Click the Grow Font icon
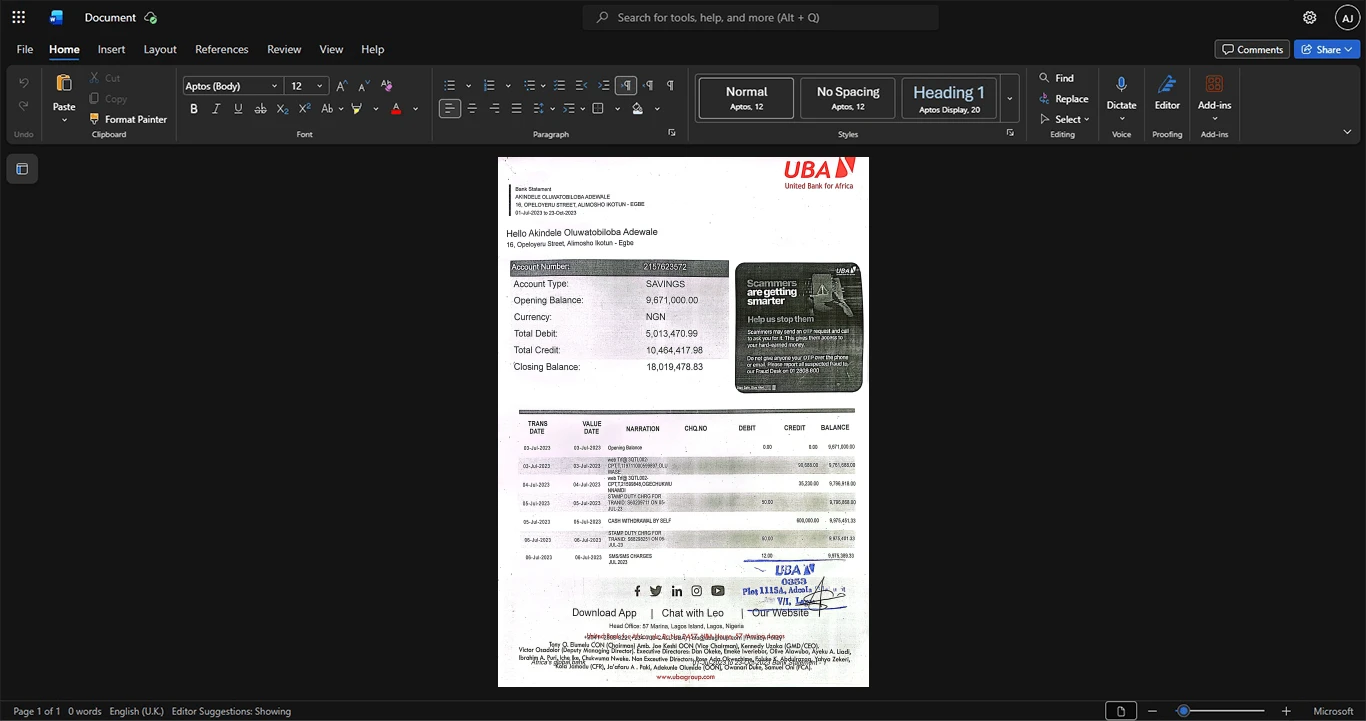Image resolution: width=1366 pixels, height=721 pixels. coord(342,86)
